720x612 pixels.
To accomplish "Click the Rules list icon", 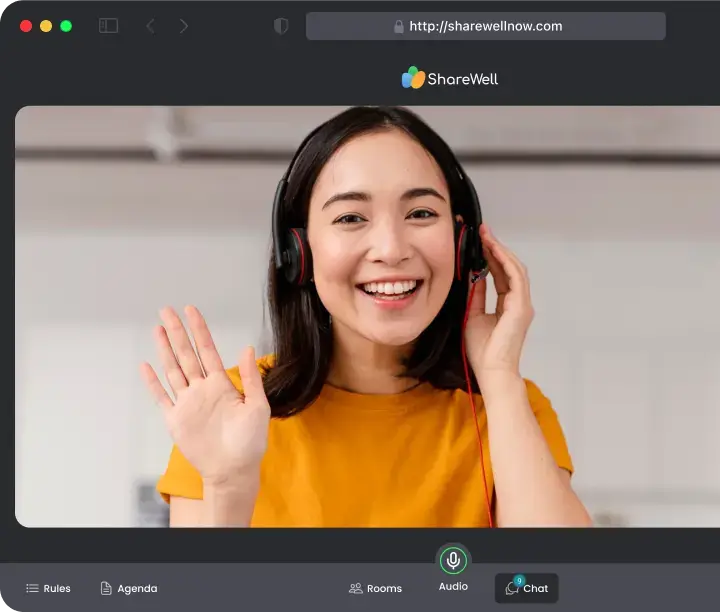I will click(x=32, y=588).
